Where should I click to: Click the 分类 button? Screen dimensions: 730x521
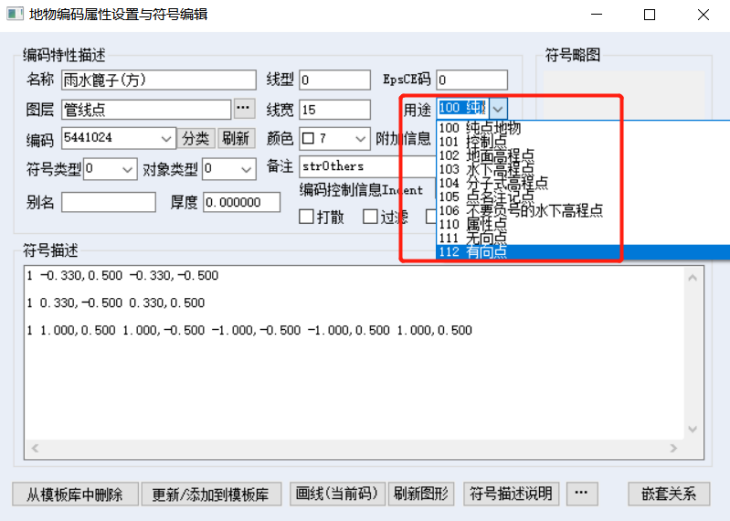(196, 138)
